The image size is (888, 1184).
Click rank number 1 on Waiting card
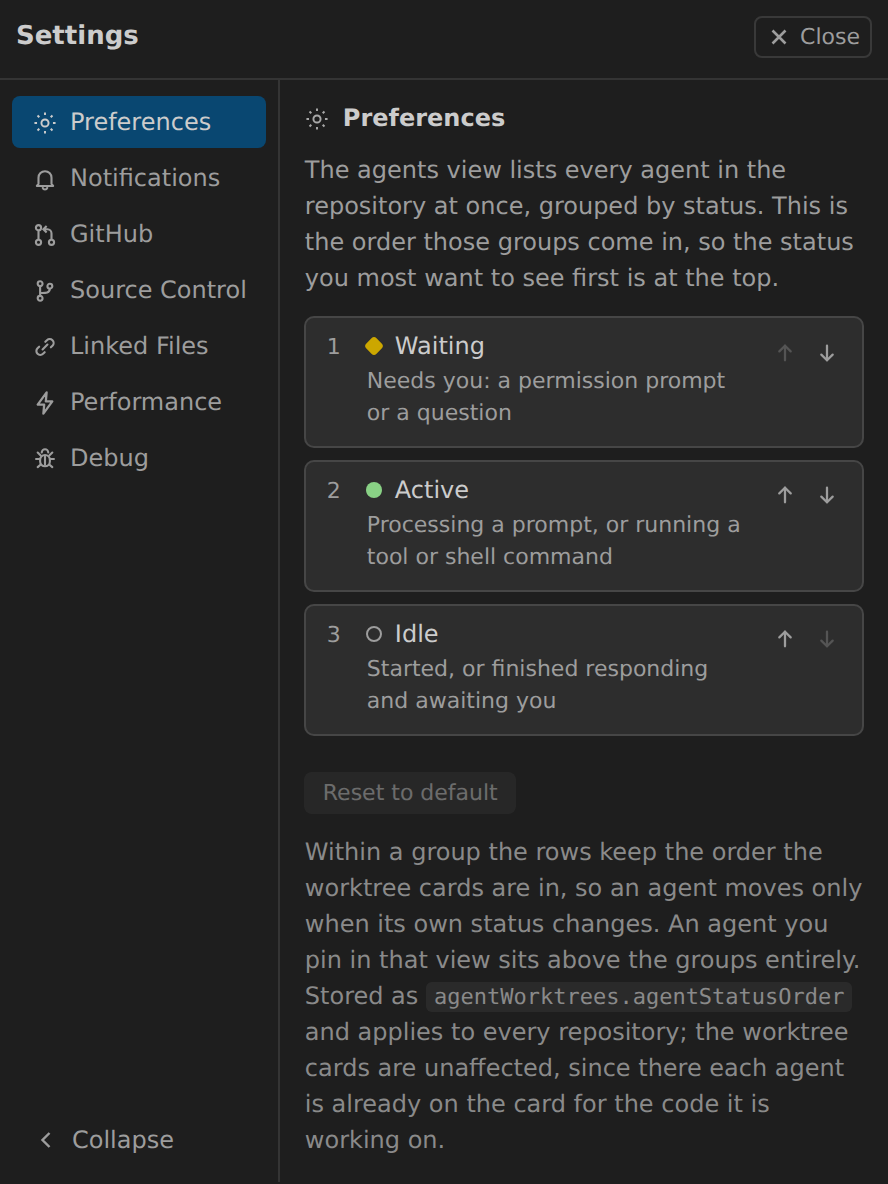[x=333, y=347]
